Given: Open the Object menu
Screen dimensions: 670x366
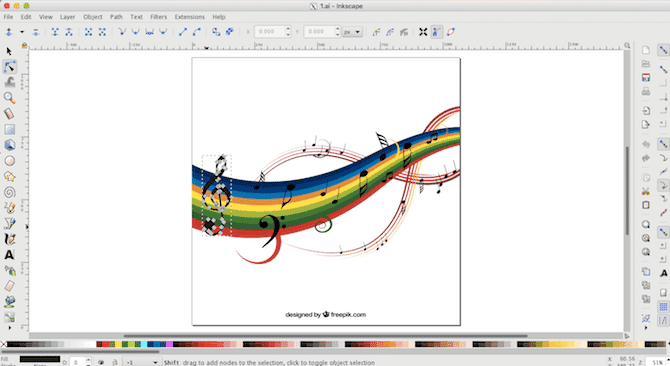Looking at the screenshot, I should coord(93,17).
